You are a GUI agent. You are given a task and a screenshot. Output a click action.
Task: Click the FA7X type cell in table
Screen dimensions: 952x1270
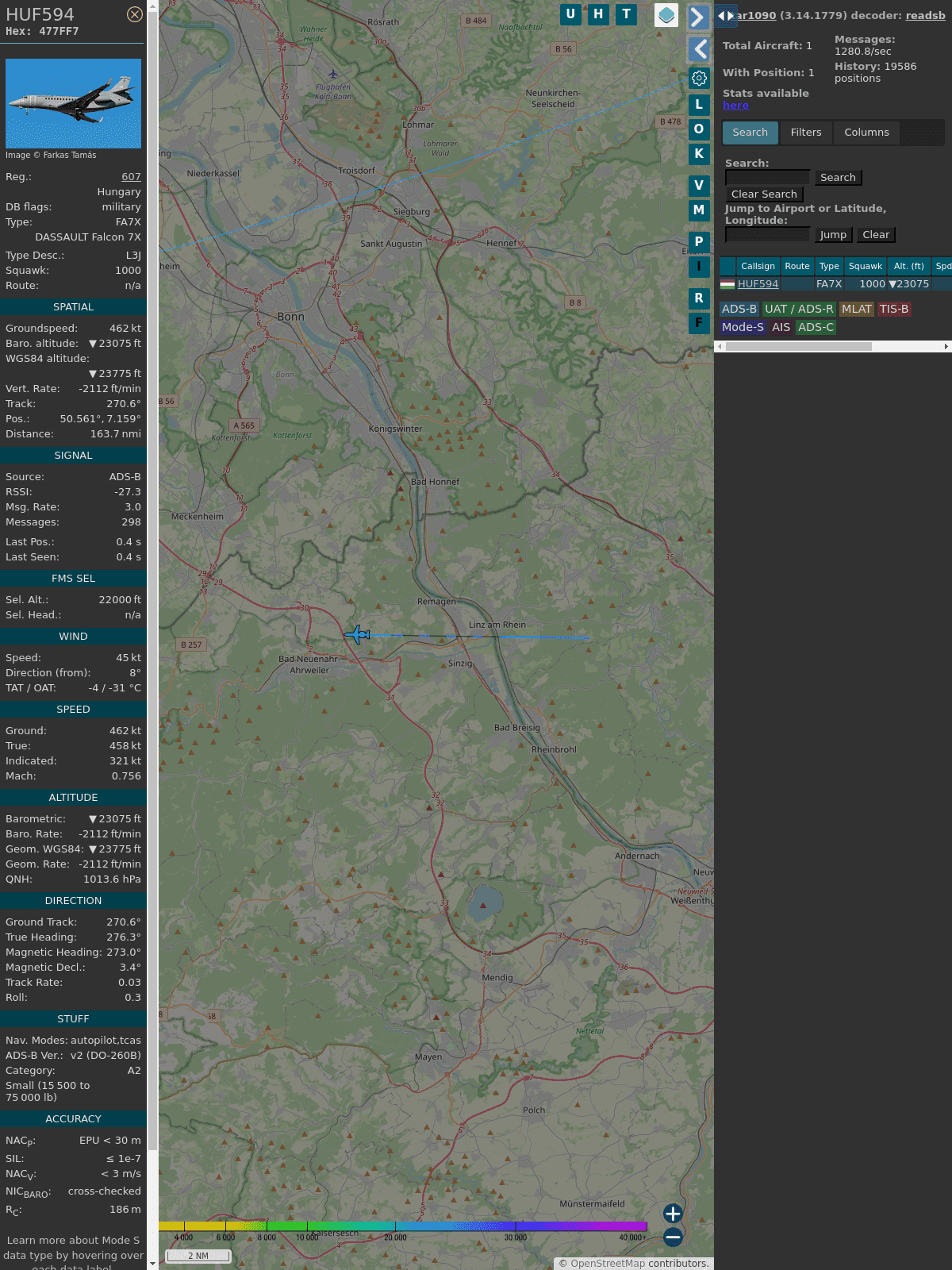pyautogui.click(x=829, y=284)
